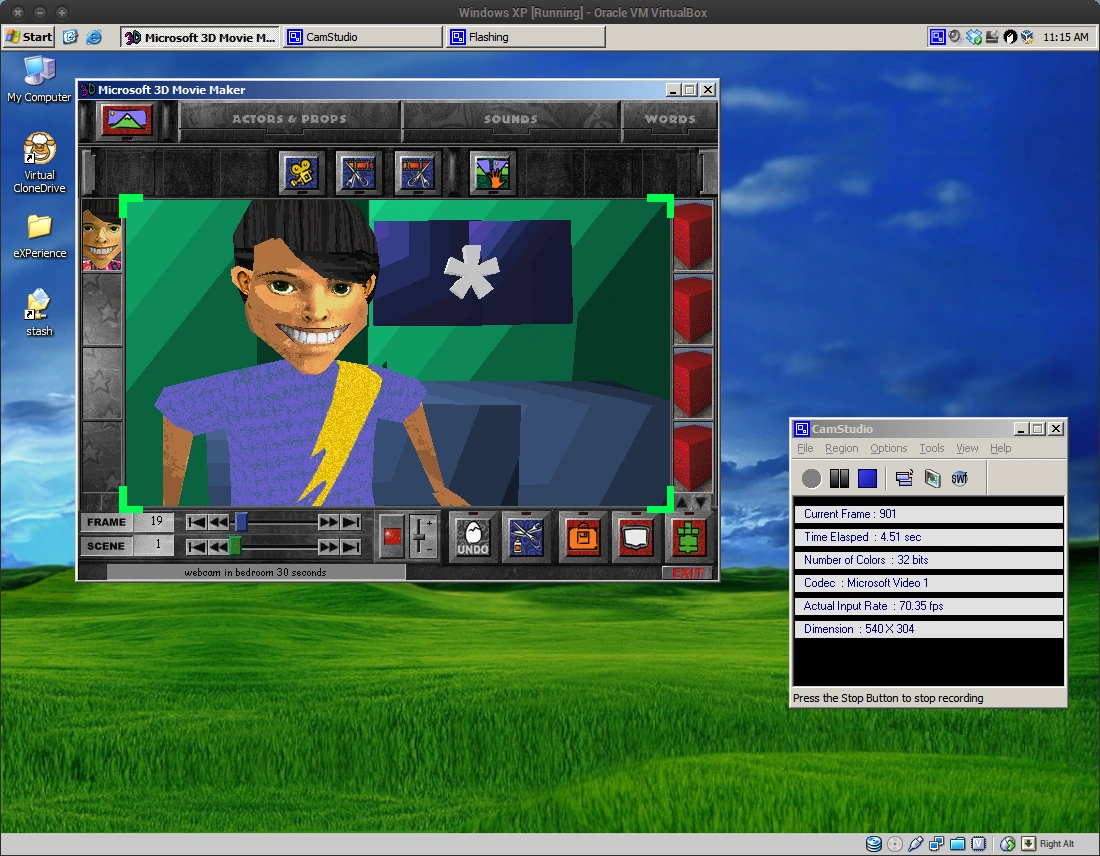The height and width of the screenshot is (856, 1100).
Task: Click 'Codec : Microsoft Video 1' line
Action: tap(927, 583)
